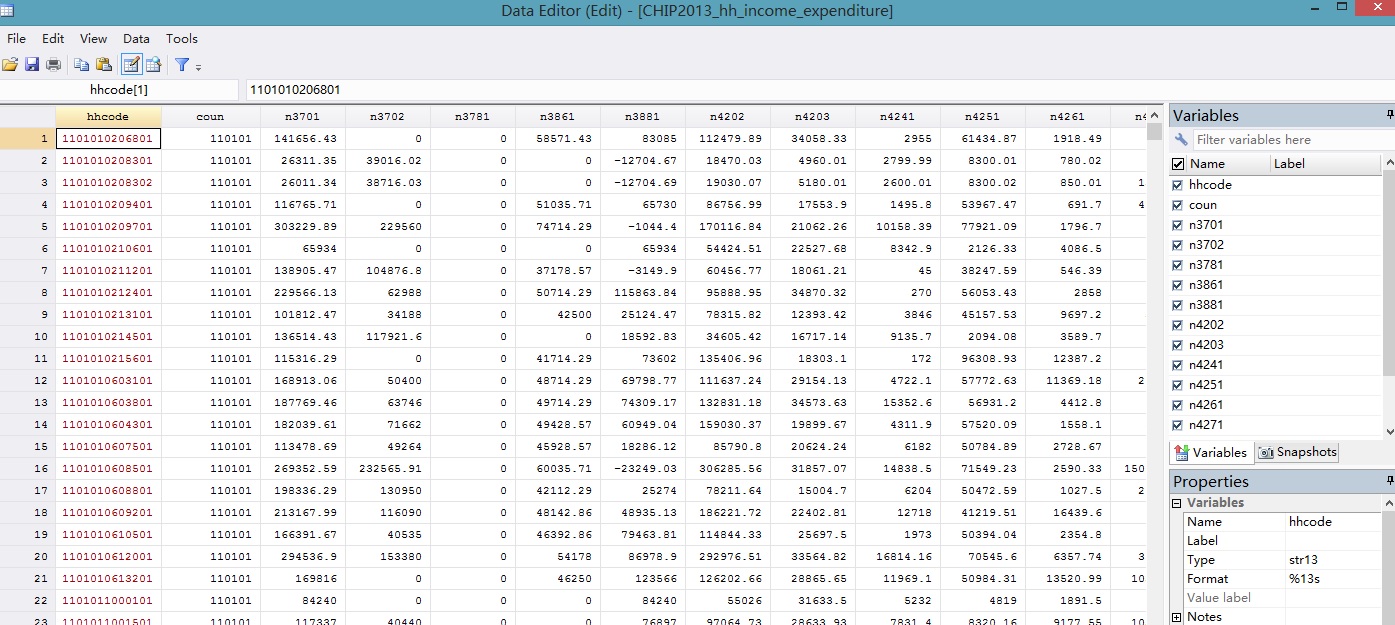Click the Save floppy disk icon

tap(32, 65)
